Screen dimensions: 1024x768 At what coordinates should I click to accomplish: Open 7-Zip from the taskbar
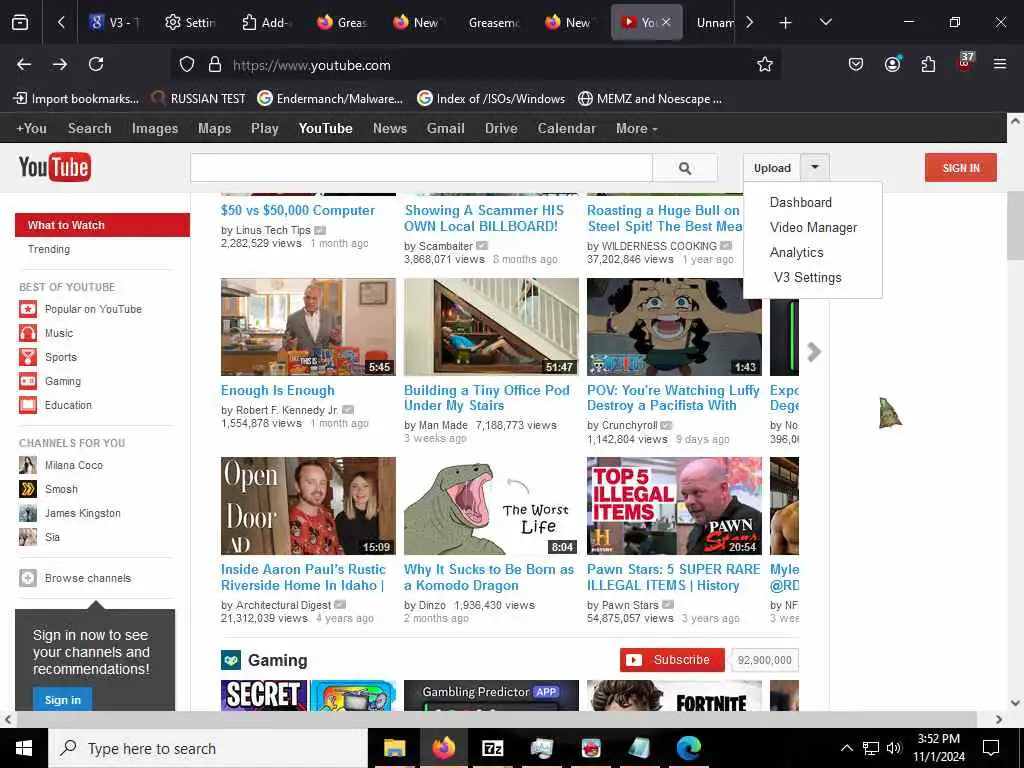pyautogui.click(x=492, y=748)
